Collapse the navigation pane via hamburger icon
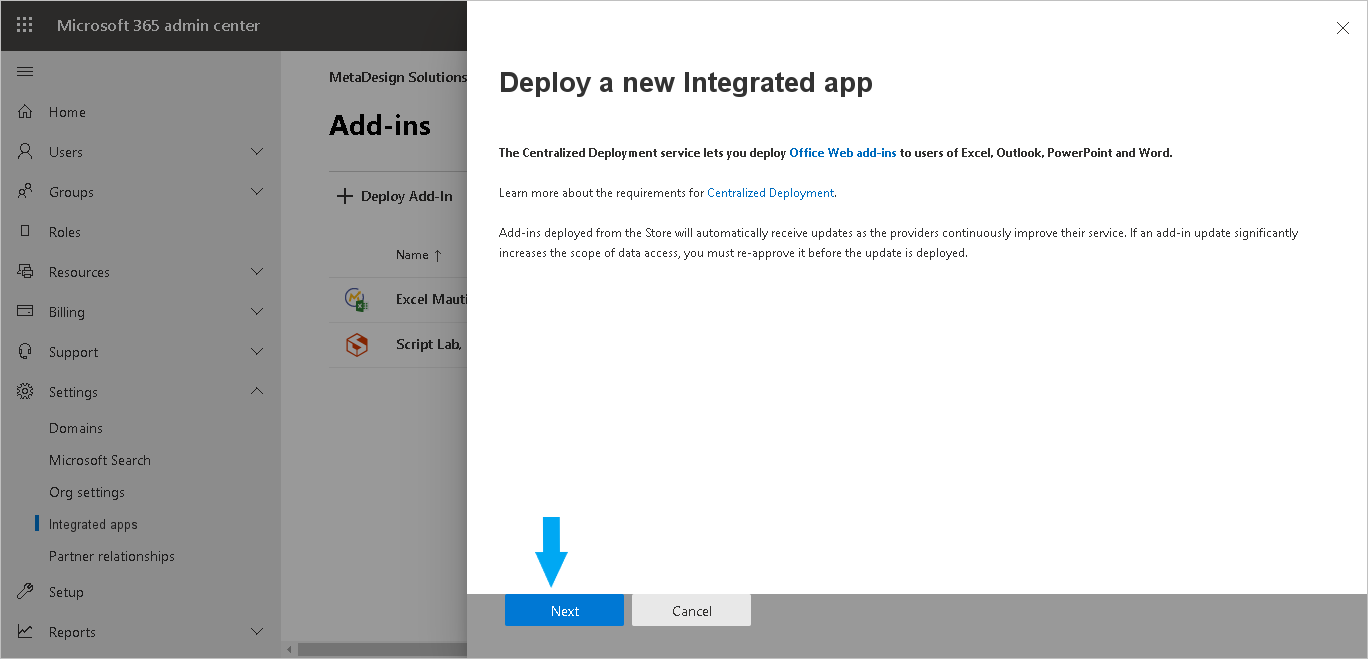 [24, 71]
